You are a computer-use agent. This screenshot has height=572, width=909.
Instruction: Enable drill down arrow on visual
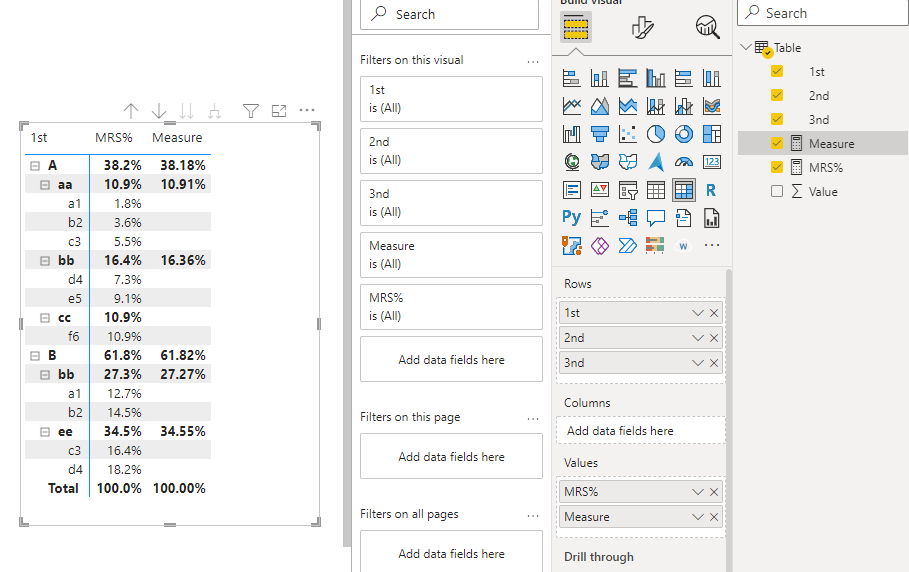(x=159, y=111)
